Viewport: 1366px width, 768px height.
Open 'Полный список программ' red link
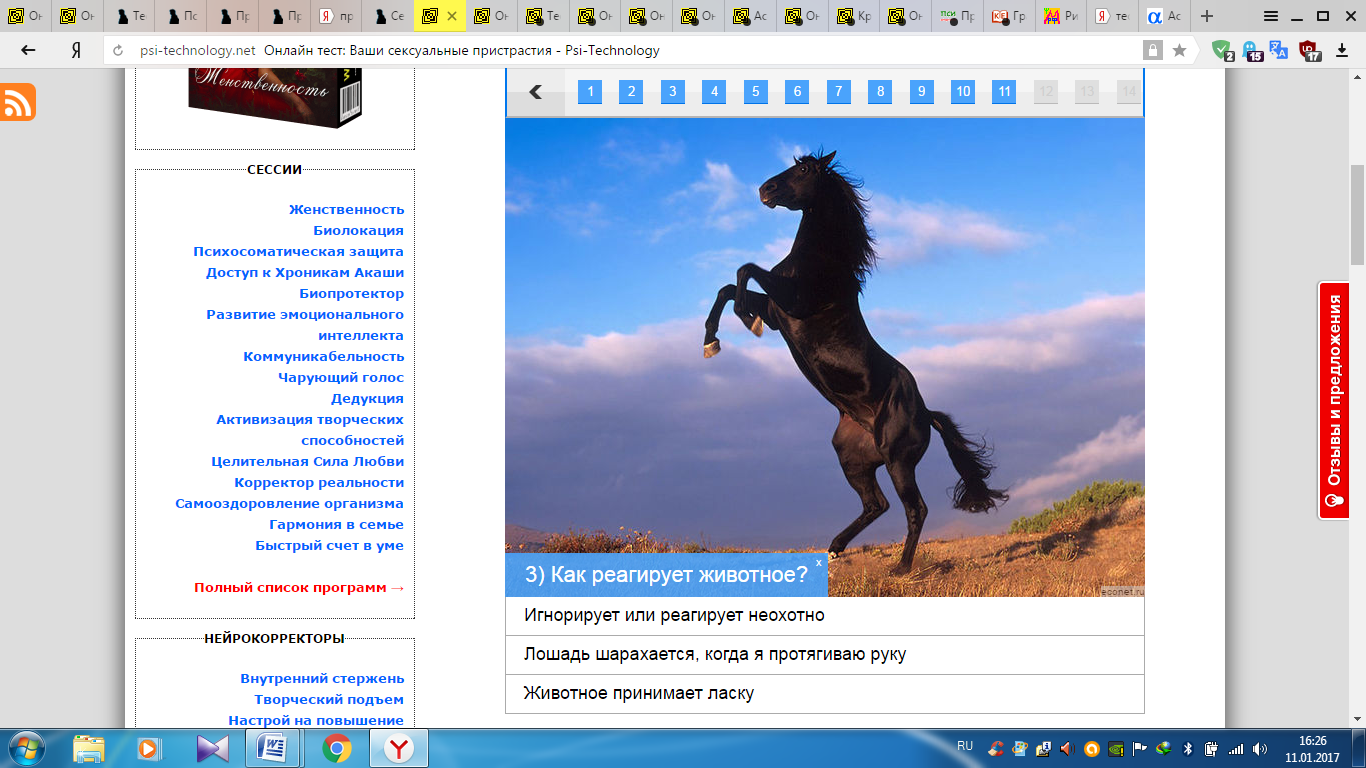[x=299, y=587]
